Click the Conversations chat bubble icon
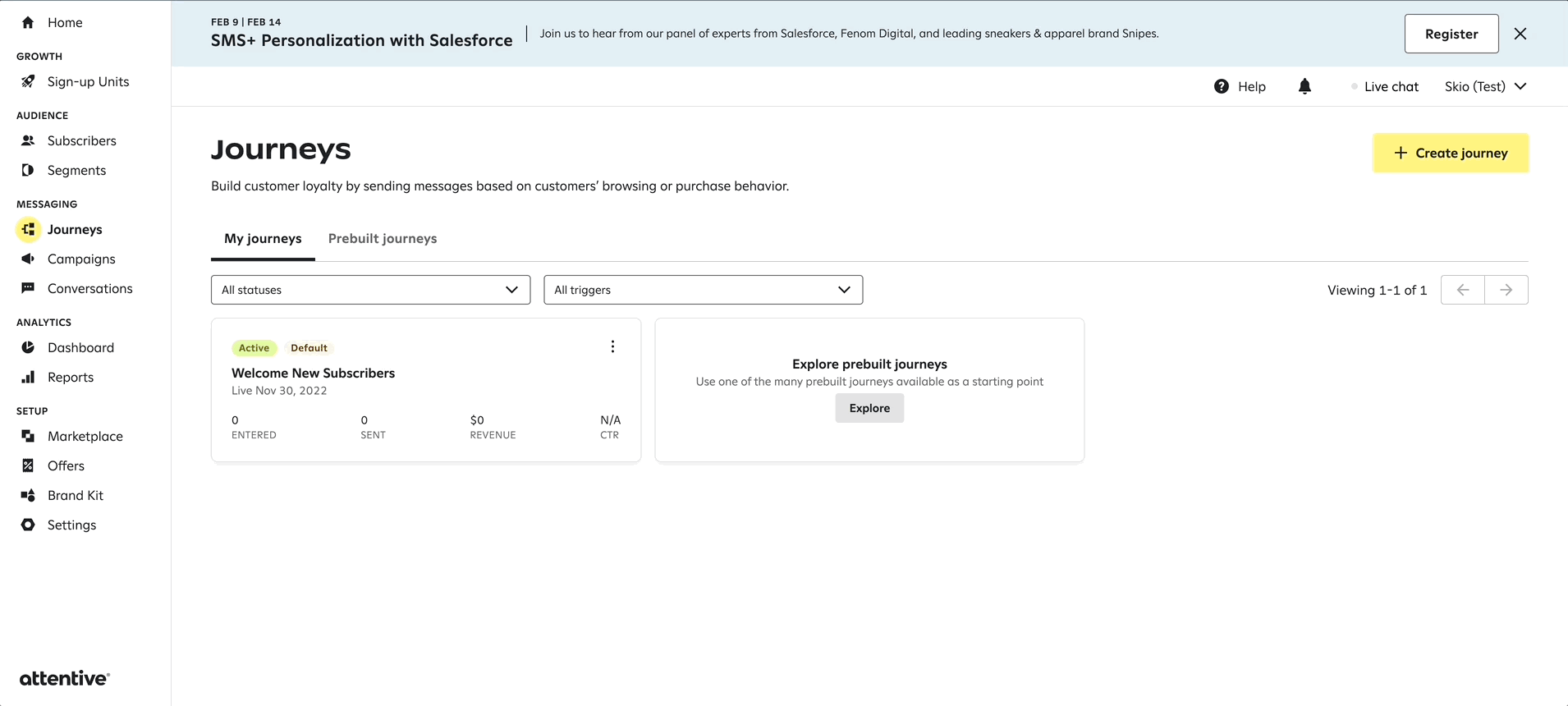 28,288
